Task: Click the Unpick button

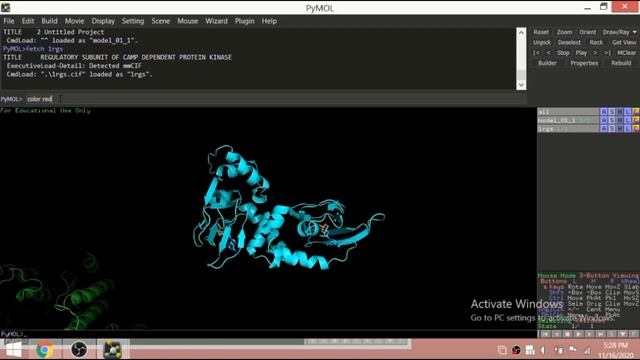Action: [x=542, y=42]
